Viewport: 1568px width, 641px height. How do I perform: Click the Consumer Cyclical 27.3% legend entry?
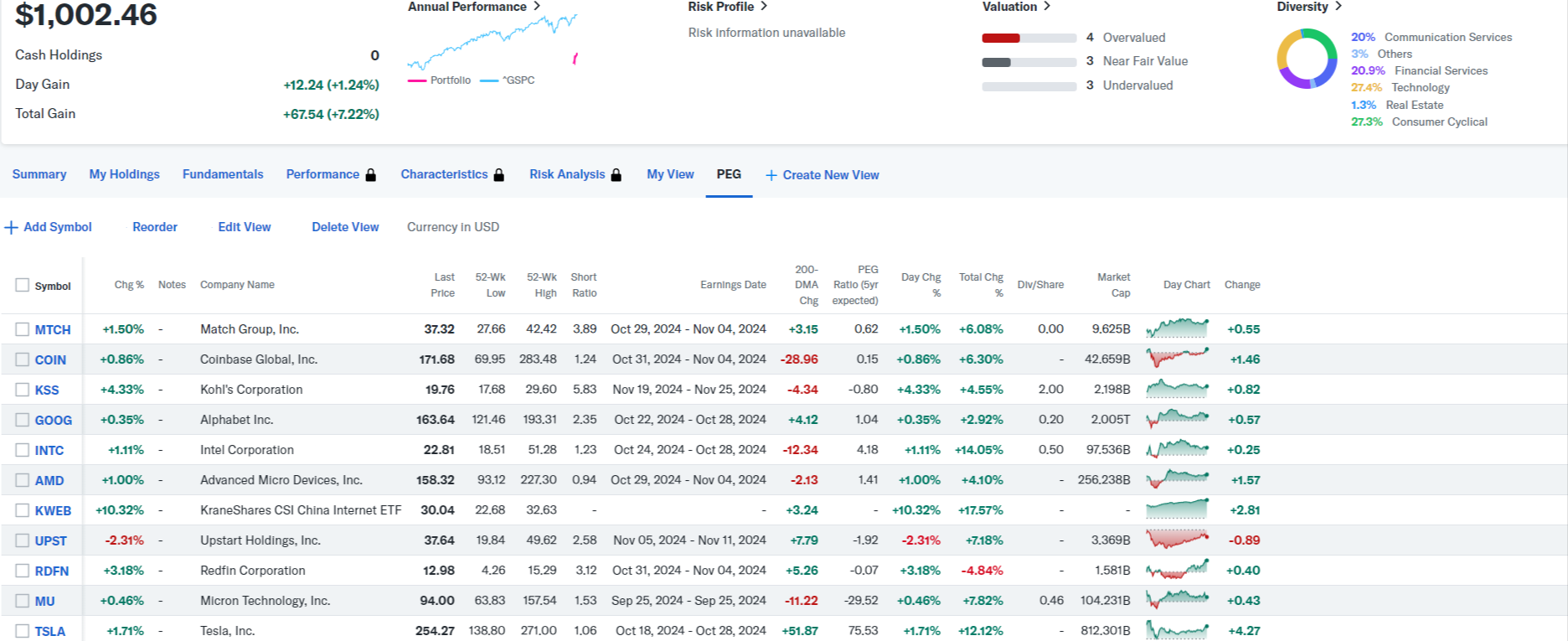pyautogui.click(x=1420, y=121)
